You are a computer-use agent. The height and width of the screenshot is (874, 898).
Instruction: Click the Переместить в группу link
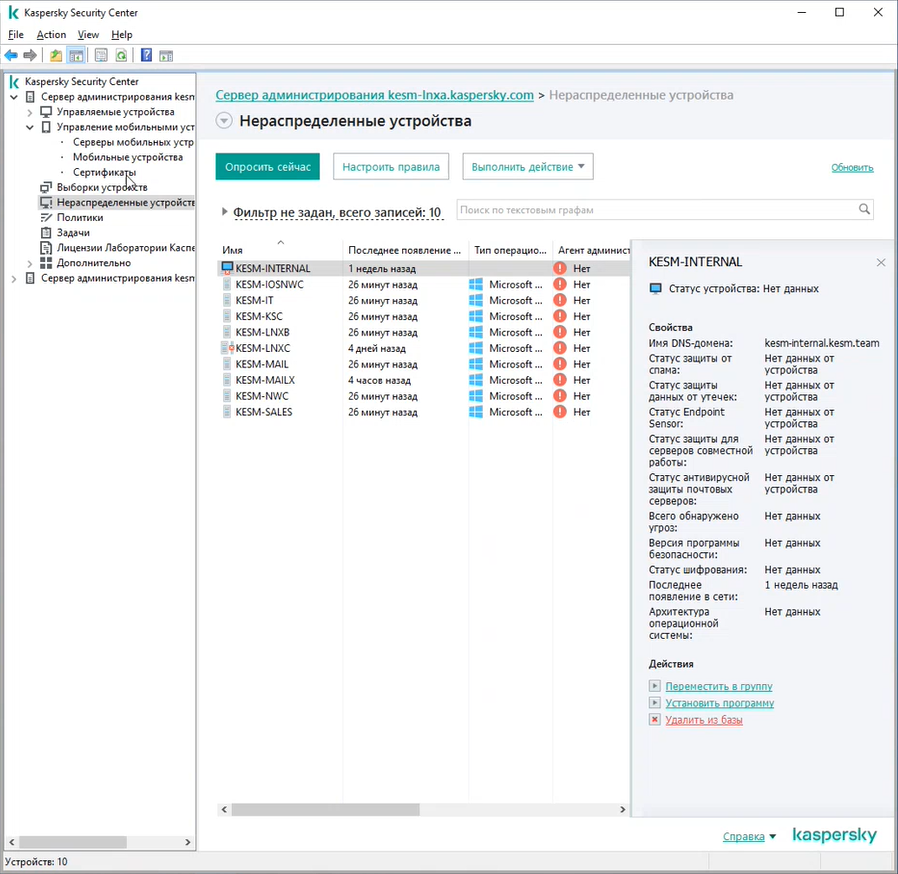pos(718,687)
